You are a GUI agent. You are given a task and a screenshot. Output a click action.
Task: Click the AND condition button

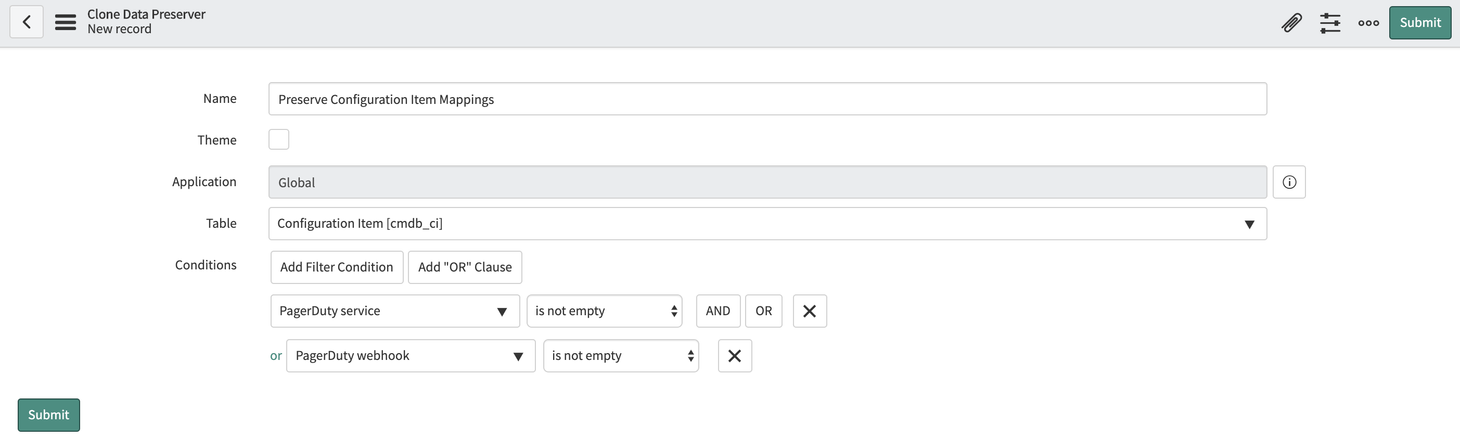point(718,311)
